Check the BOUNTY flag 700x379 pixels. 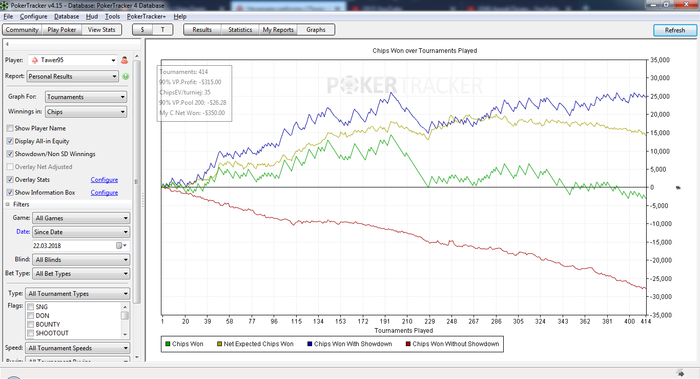[x=31, y=325]
